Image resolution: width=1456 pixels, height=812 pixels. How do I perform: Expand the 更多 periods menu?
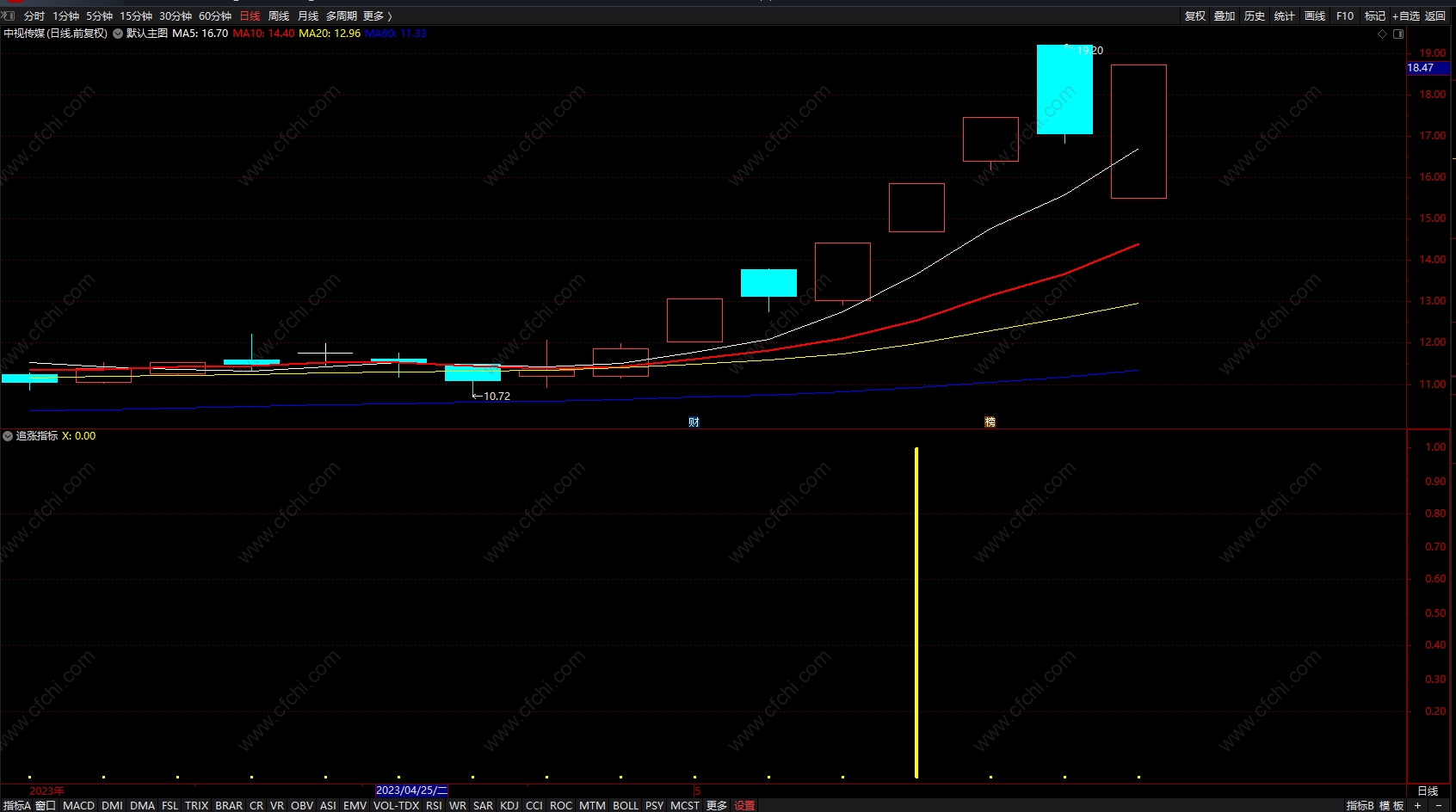pos(377,16)
